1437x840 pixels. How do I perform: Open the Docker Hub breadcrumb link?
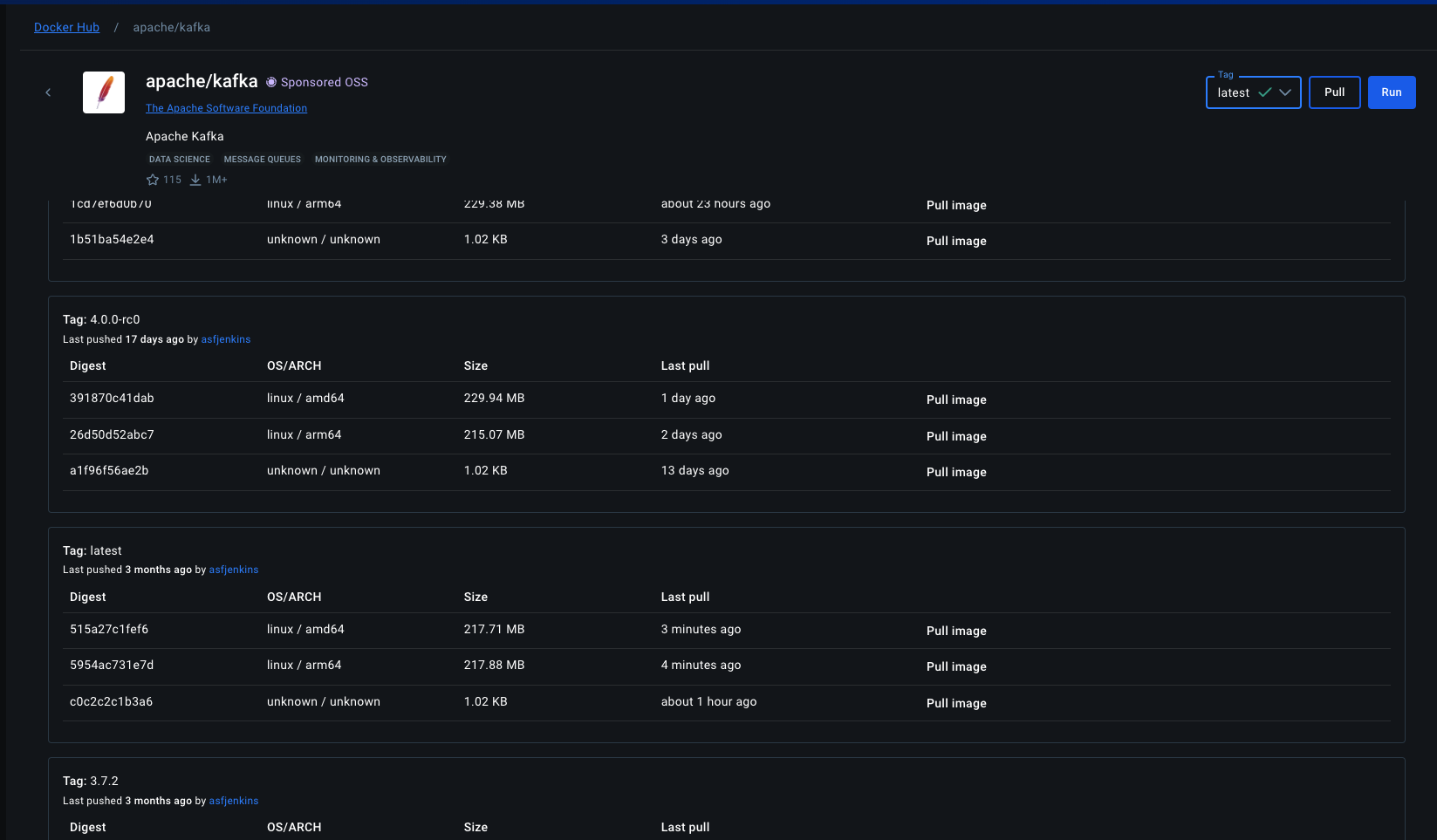(x=66, y=27)
